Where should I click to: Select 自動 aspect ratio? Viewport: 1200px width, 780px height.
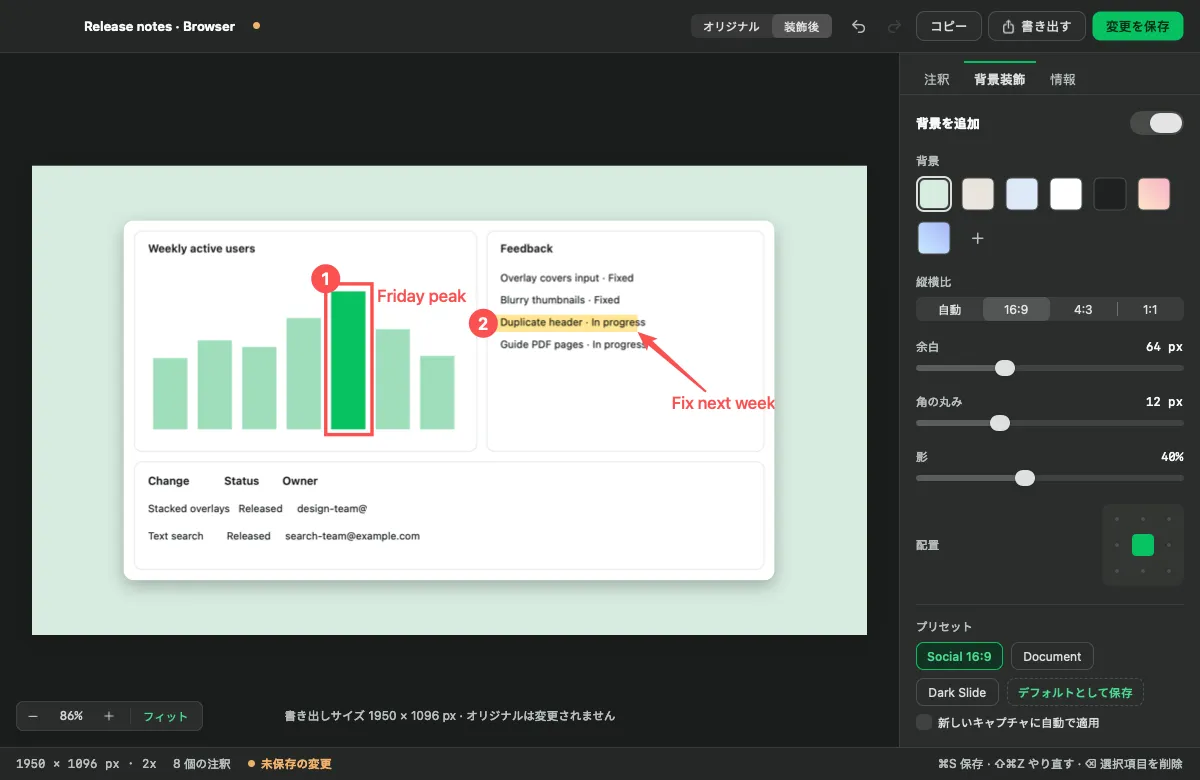(950, 310)
